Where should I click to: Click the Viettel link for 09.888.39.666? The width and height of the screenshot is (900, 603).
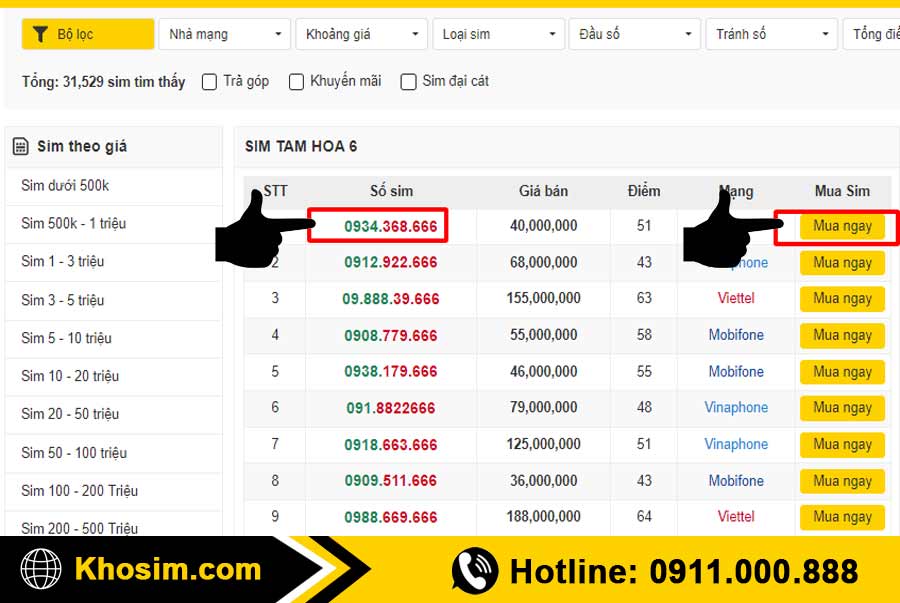735,298
